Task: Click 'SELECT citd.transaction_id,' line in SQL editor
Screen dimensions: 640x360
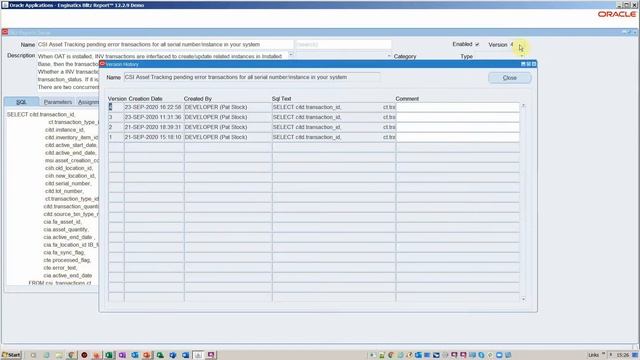Action: click(x=41, y=114)
